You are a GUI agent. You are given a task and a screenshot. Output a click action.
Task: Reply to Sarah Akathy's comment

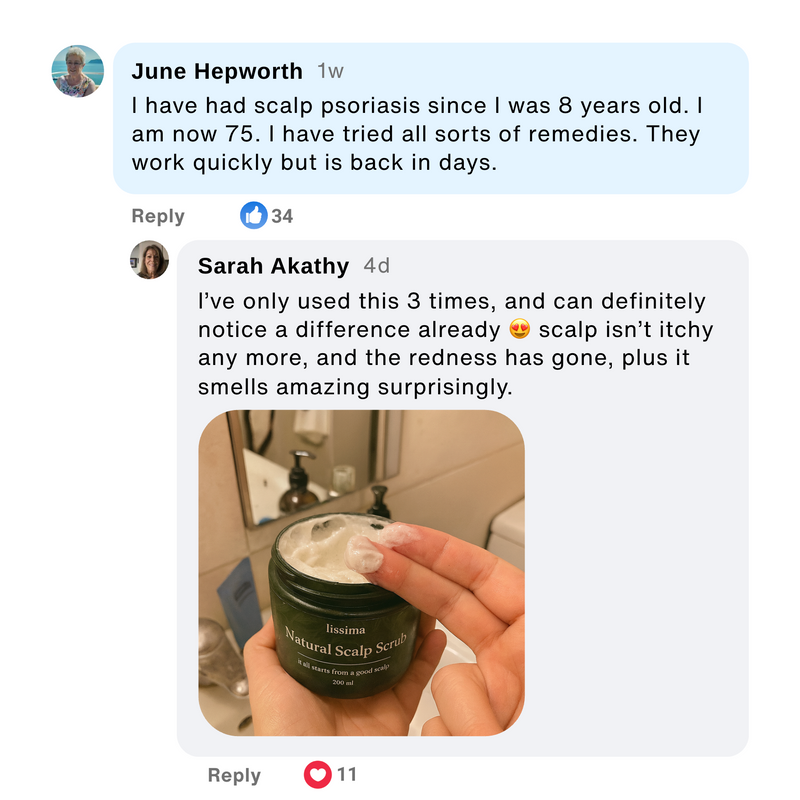(234, 775)
